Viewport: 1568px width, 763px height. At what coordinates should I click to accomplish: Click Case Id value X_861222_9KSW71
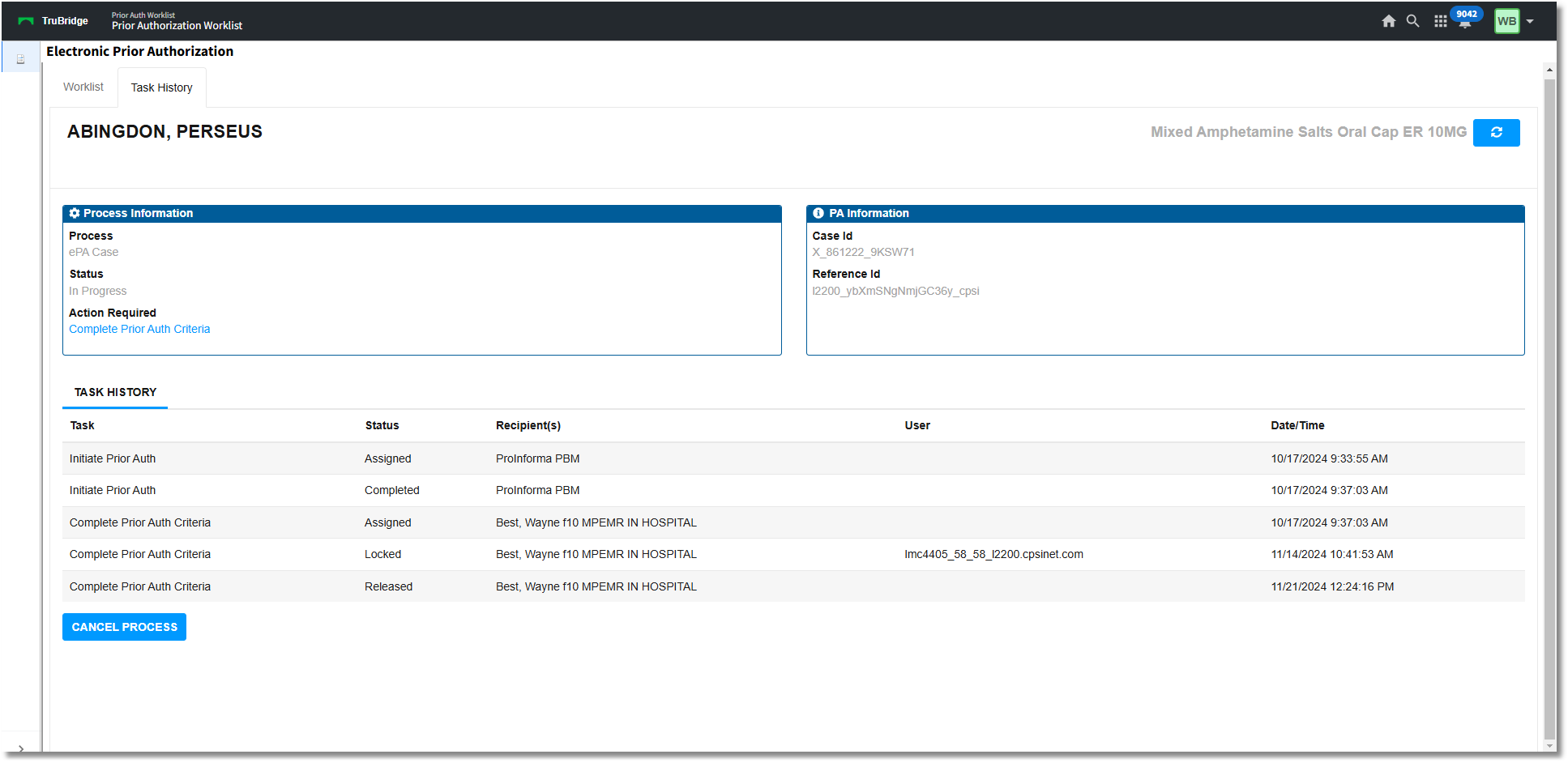(x=863, y=252)
